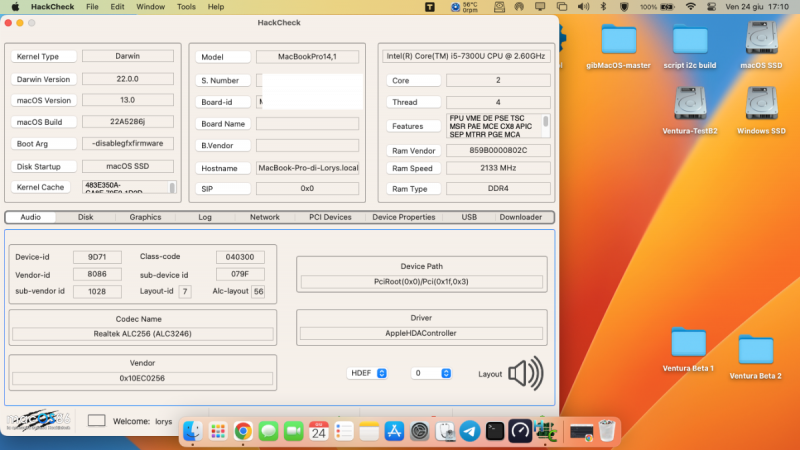
Task: Switch to the Disk tab
Action: click(85, 217)
